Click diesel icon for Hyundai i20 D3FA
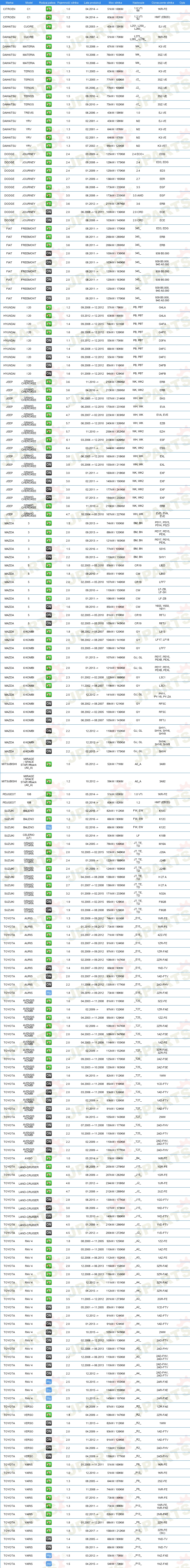Viewport: 190px width, 1568px height. point(49,340)
